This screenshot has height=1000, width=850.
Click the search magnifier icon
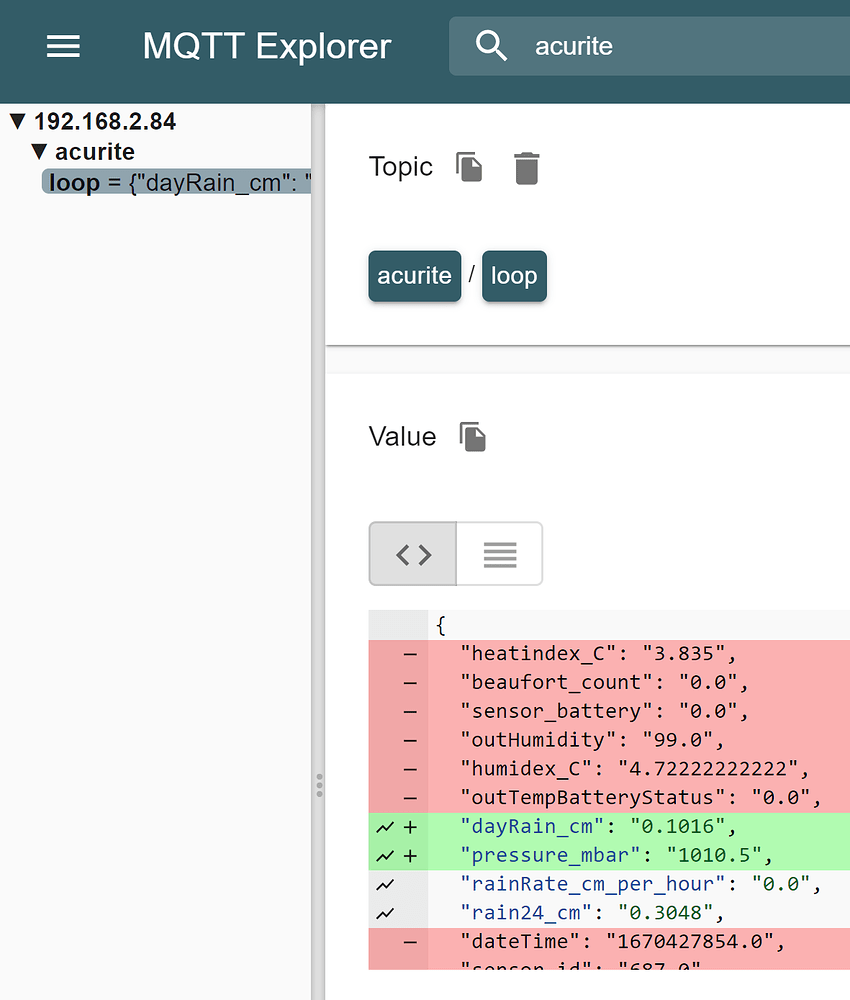click(x=491, y=45)
